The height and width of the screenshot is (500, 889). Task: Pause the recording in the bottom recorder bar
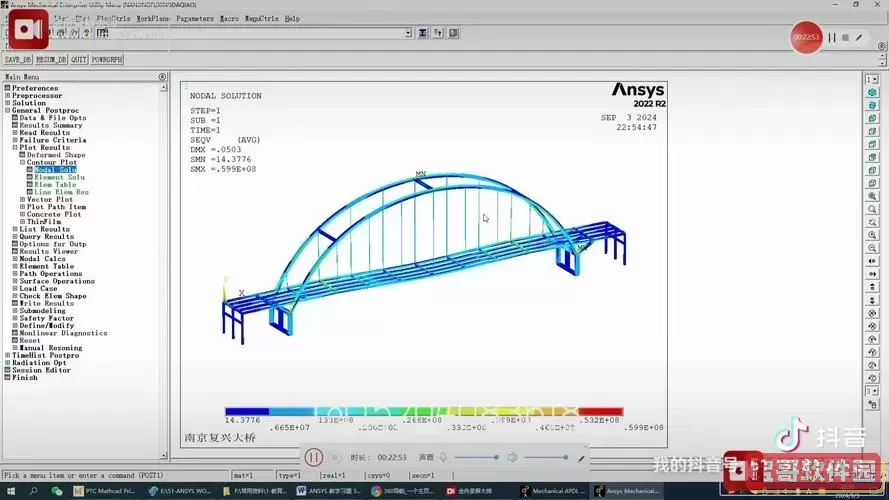[x=314, y=457]
